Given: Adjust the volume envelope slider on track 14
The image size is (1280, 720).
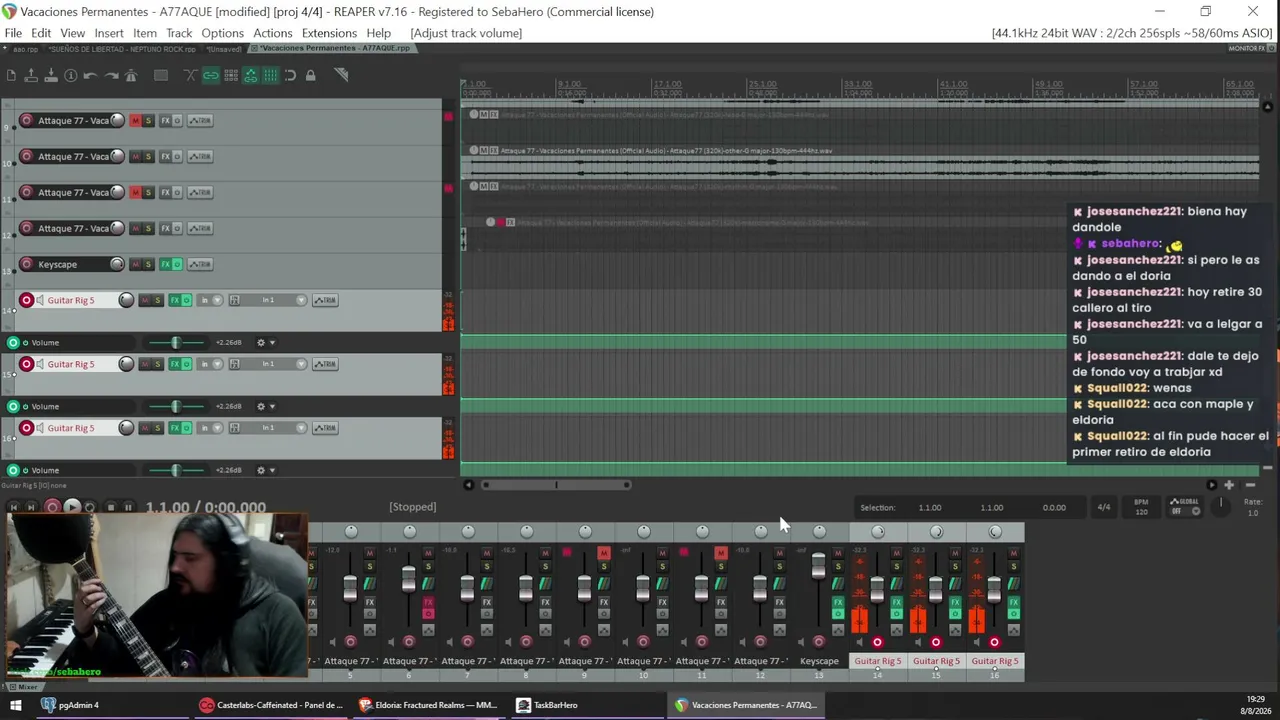Looking at the screenshot, I should [x=176, y=342].
